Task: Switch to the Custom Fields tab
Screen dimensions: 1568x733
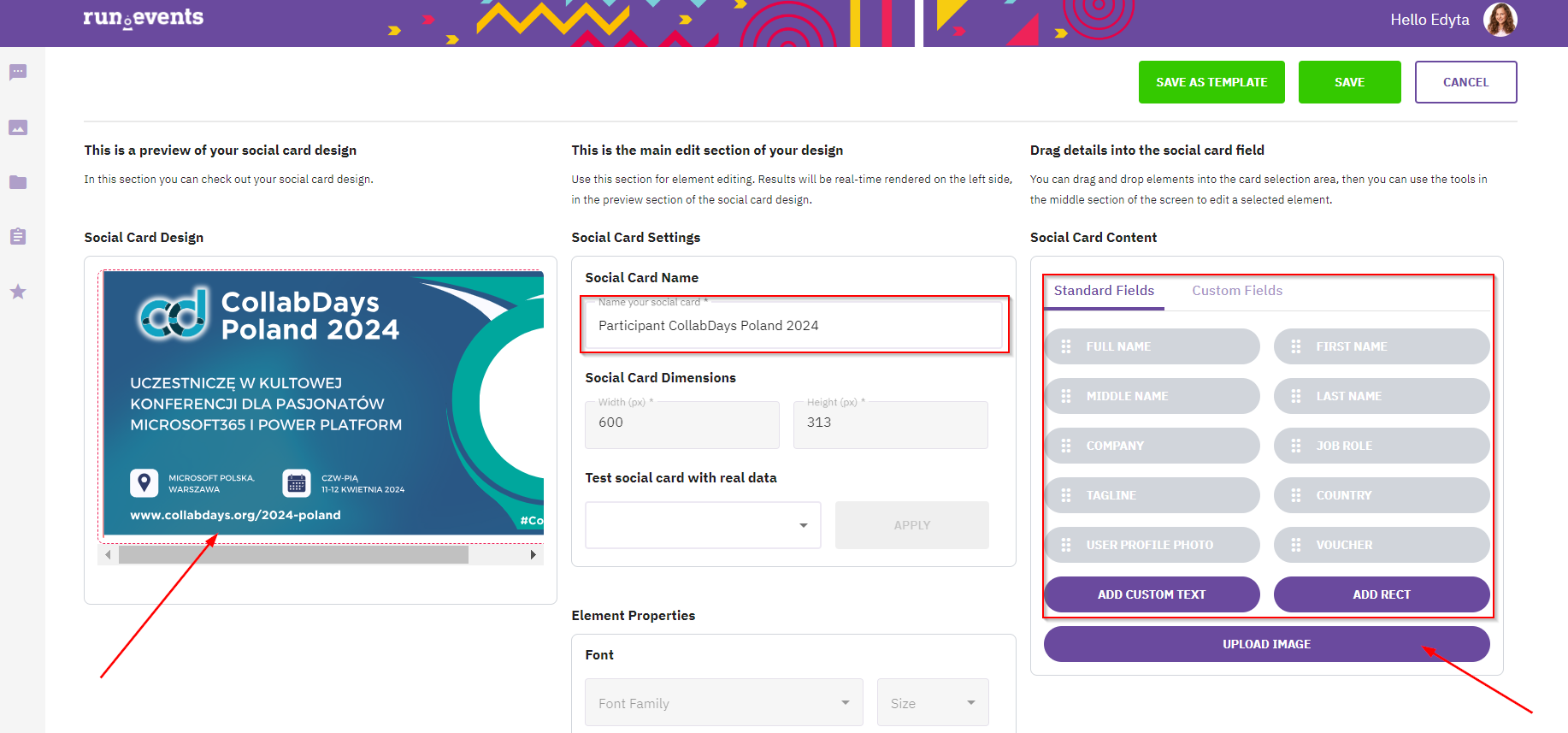Action: click(x=1237, y=291)
